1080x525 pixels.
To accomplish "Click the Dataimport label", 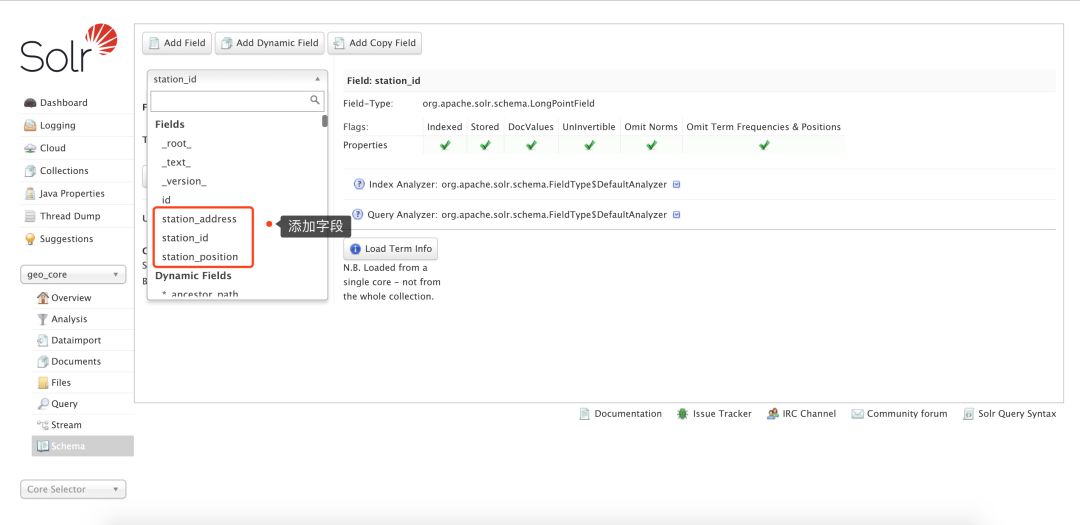I will point(76,340).
